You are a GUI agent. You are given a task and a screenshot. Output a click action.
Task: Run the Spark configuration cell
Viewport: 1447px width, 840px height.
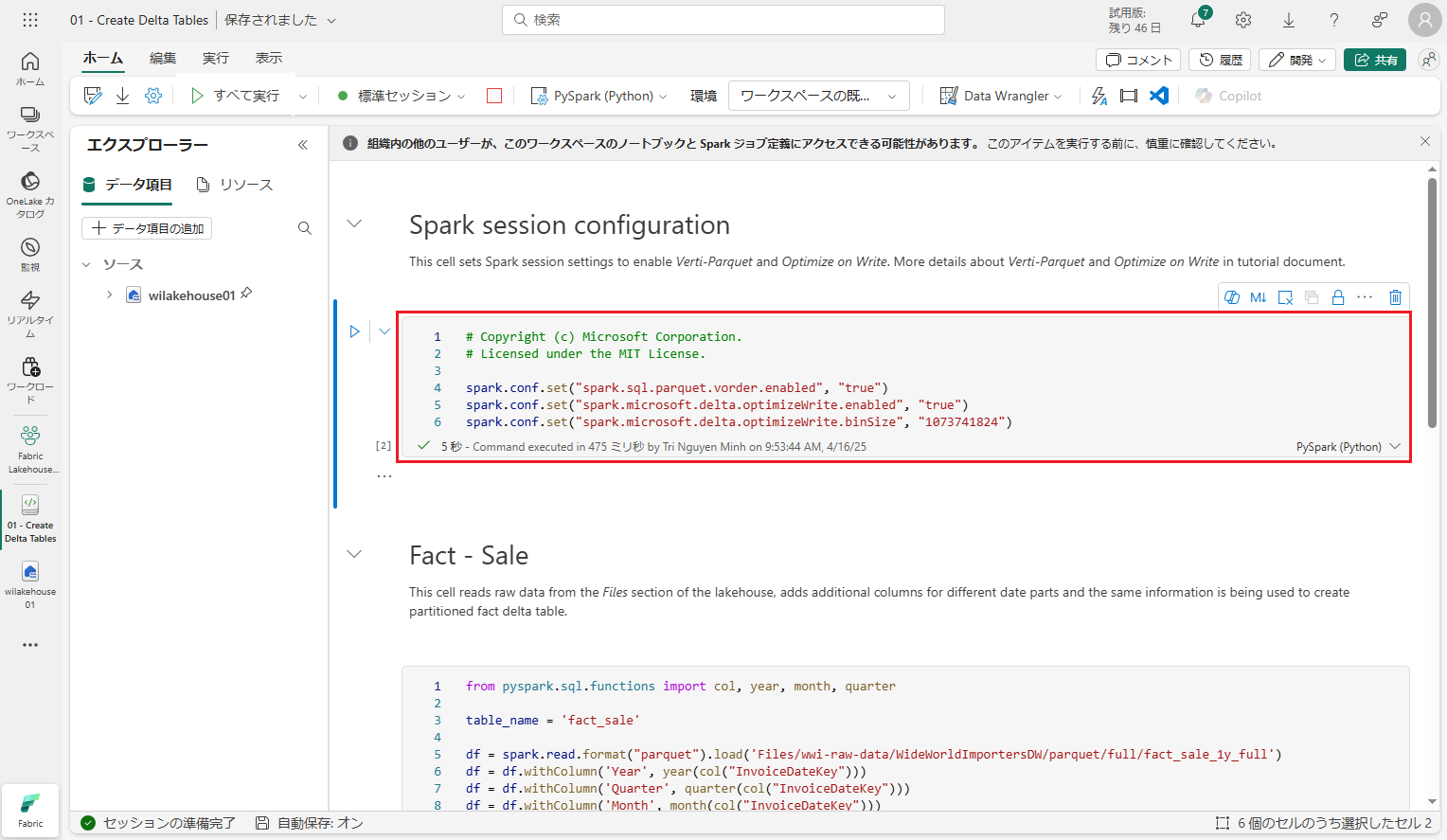[354, 331]
